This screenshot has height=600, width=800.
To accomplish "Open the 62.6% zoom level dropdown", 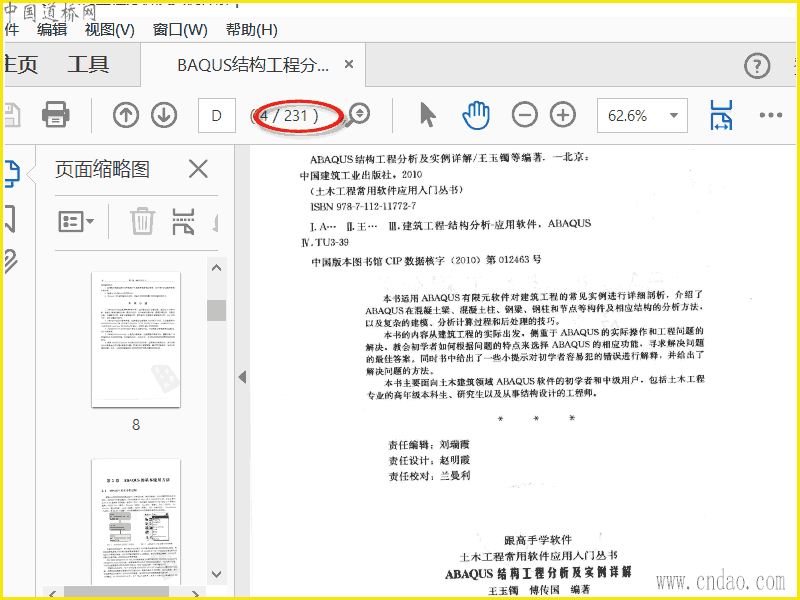I will point(642,116).
